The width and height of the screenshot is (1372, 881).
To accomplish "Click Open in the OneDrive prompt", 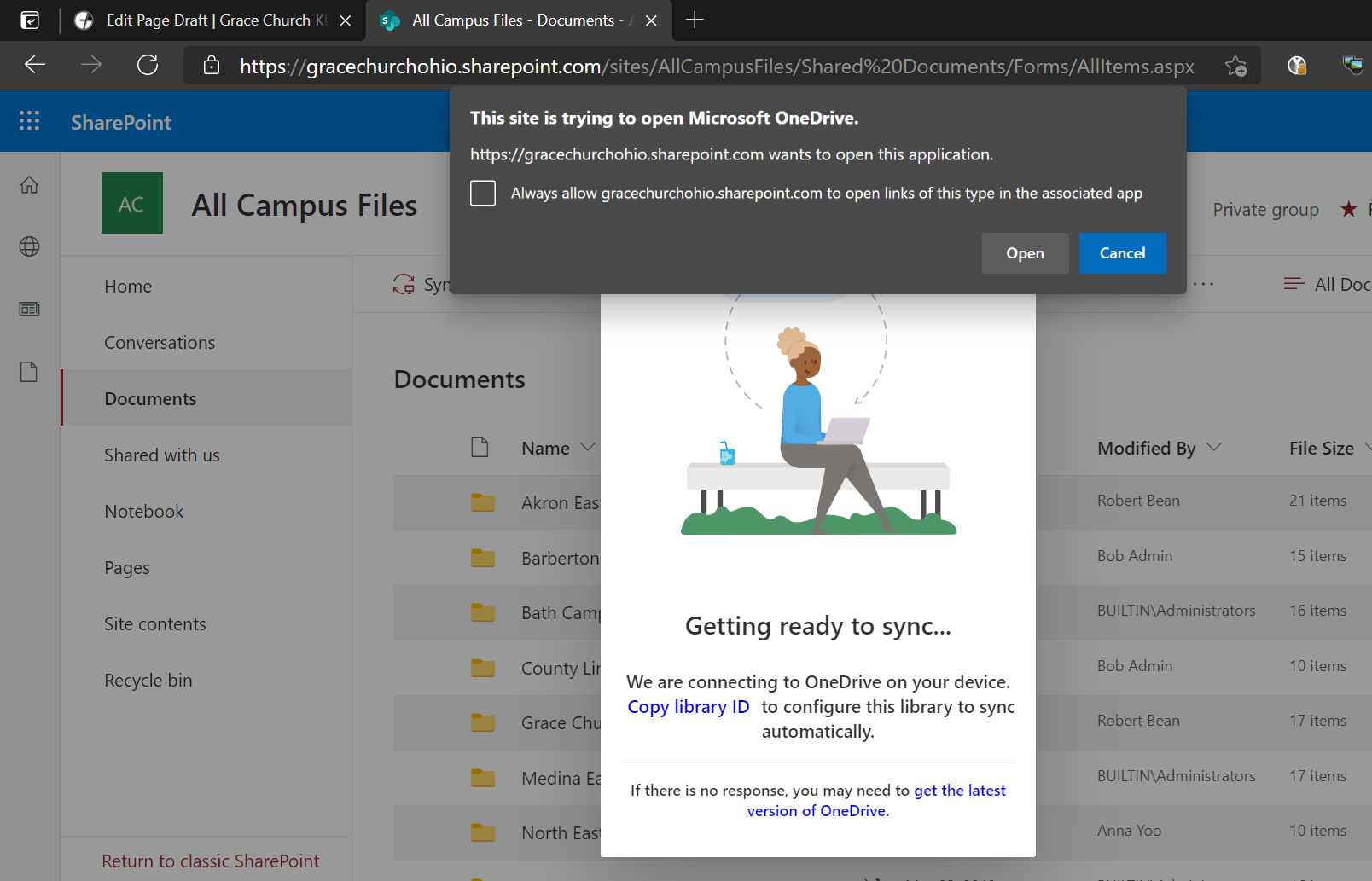I will pos(1025,253).
